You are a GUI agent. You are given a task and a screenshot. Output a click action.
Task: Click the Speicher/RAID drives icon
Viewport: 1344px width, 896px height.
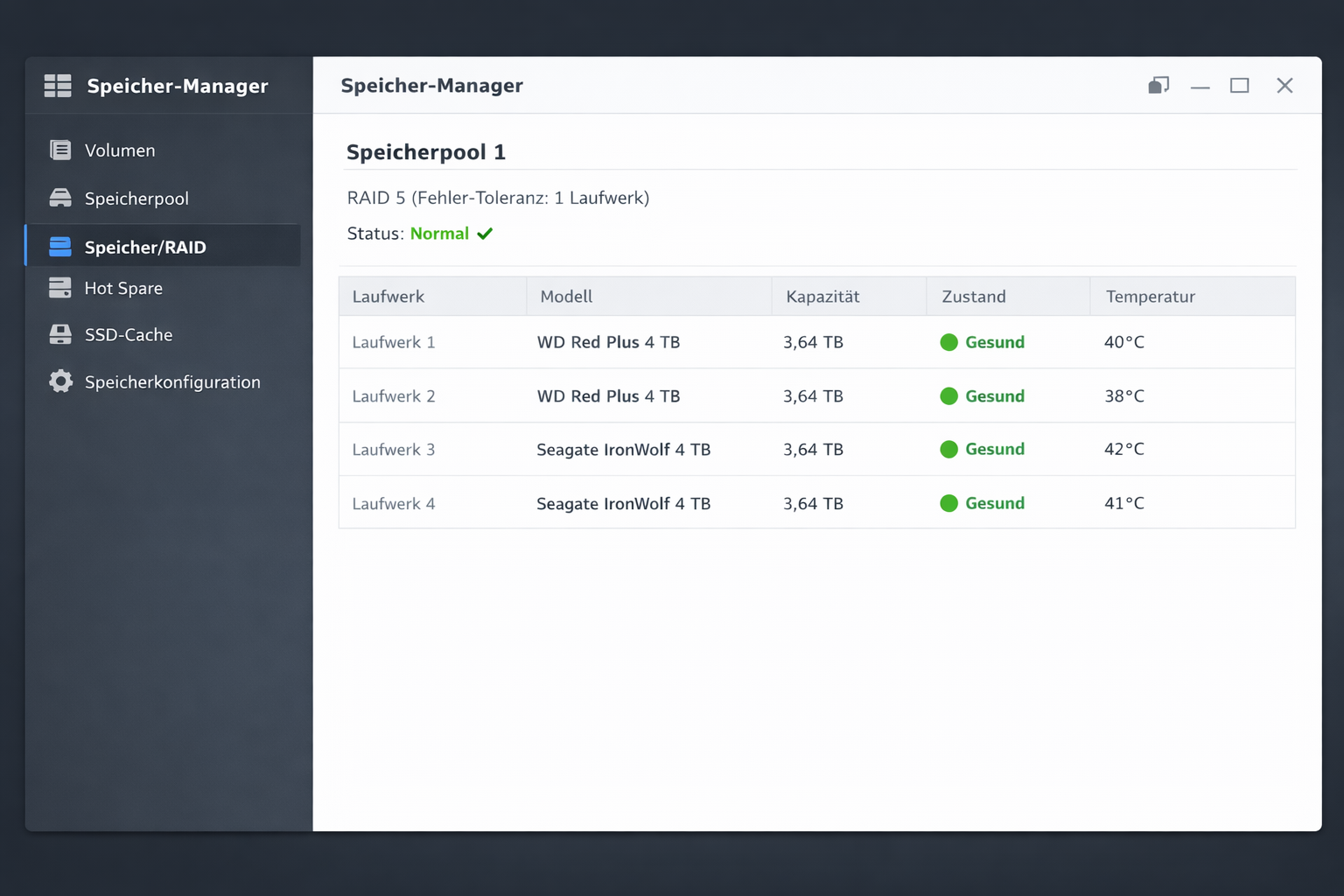(59, 246)
